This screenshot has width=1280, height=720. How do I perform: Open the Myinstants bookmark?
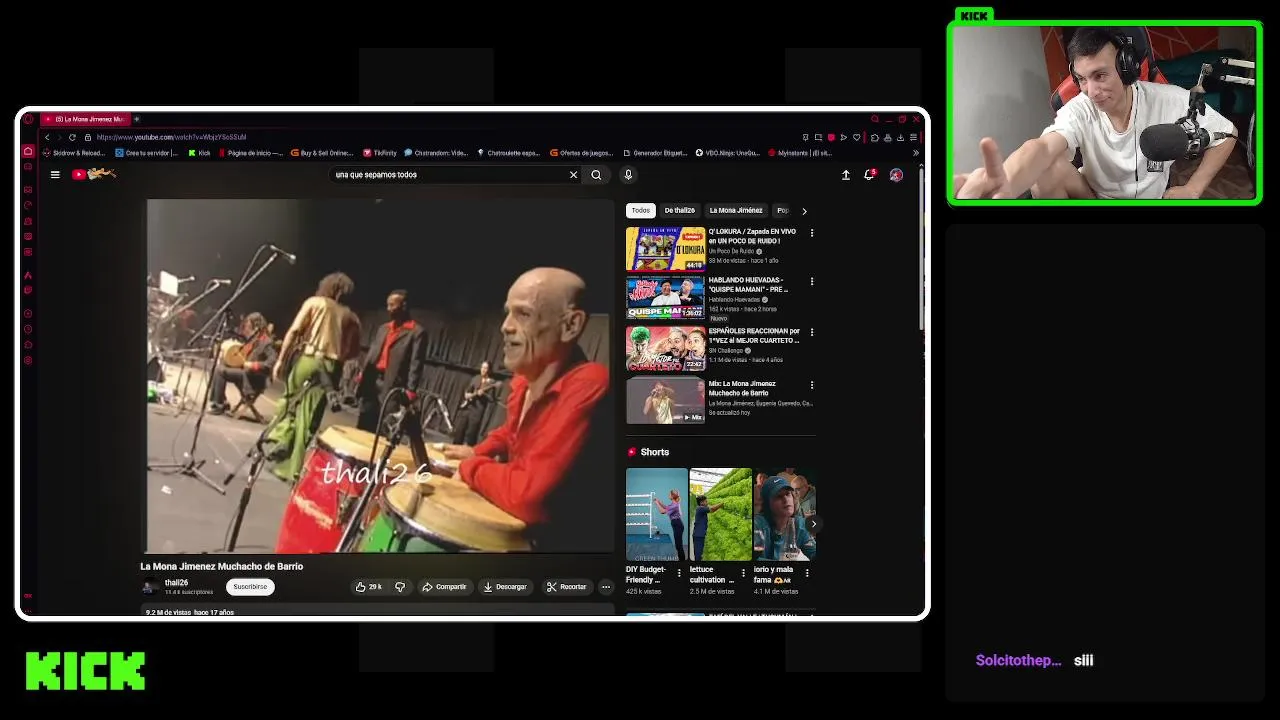tap(800, 153)
